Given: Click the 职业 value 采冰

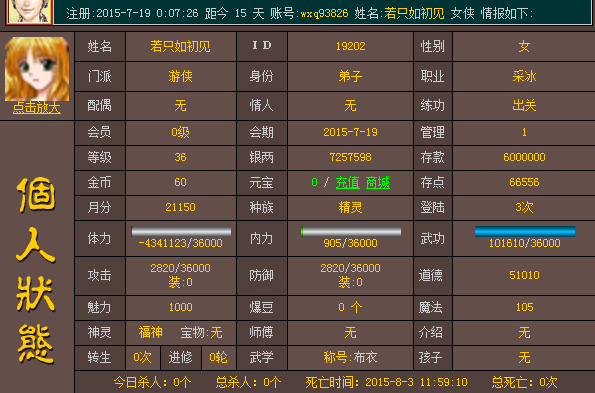Looking at the screenshot, I should point(524,76).
